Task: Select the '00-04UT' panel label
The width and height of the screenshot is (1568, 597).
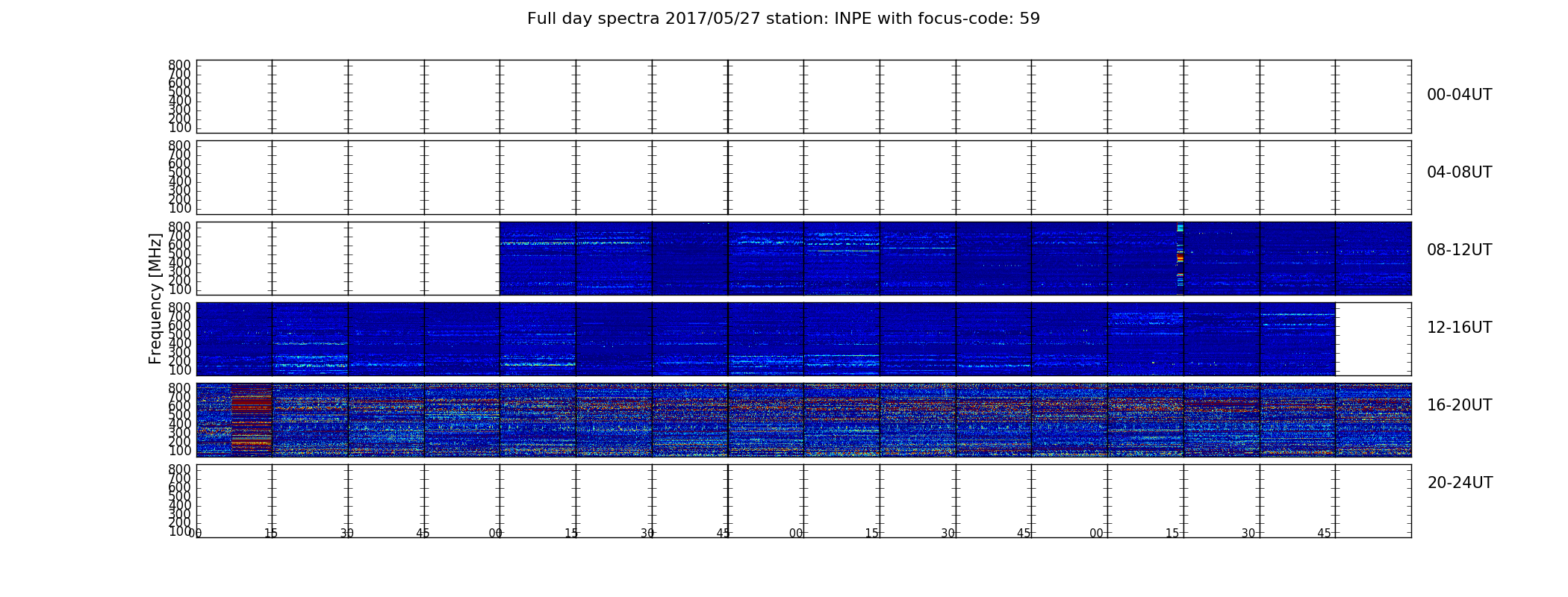Action: pos(1459,95)
